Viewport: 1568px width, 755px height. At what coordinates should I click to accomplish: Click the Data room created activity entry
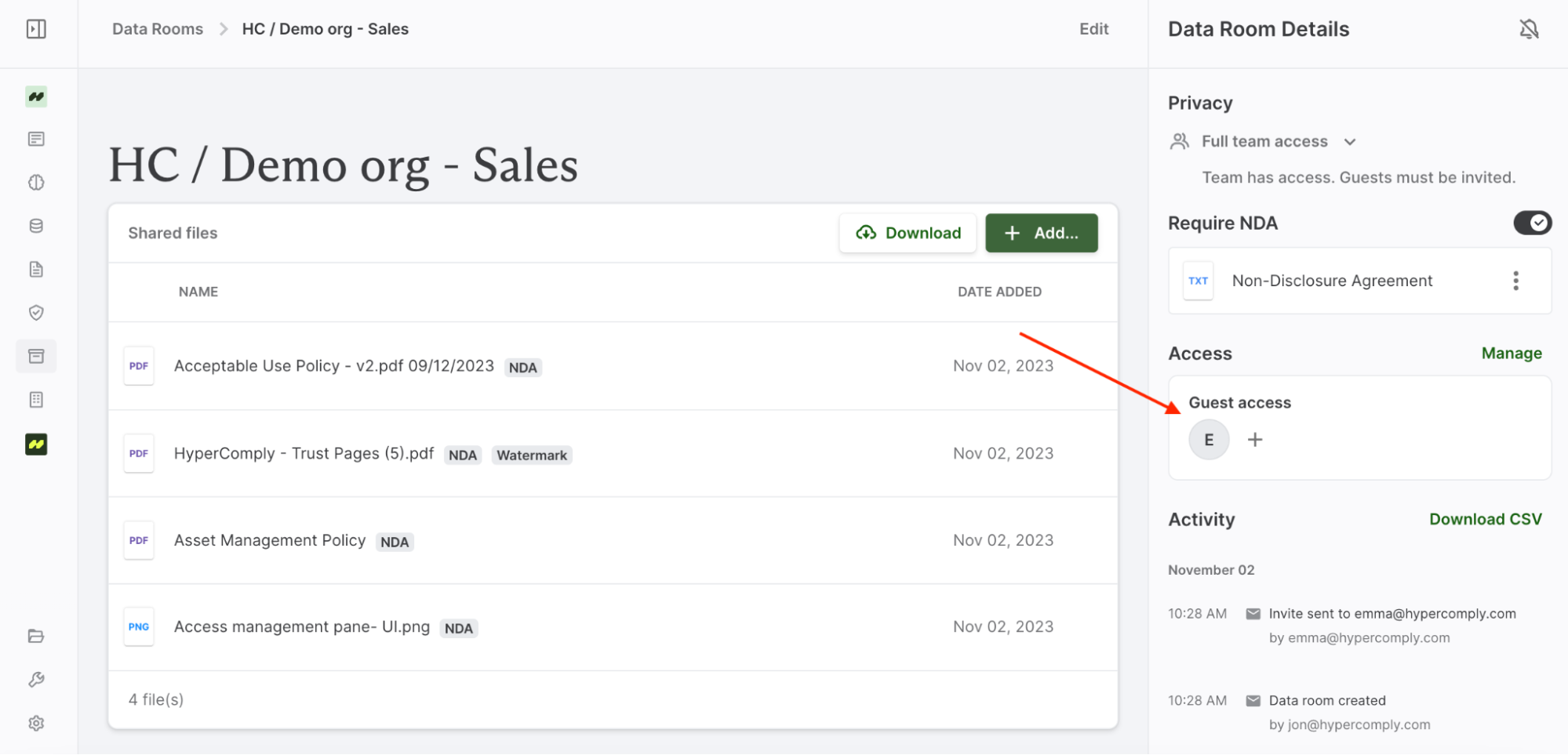1327,701
